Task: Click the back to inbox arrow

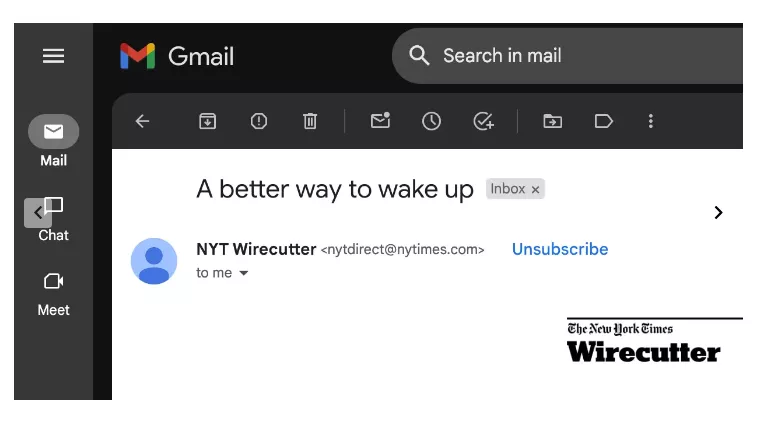Action: [x=142, y=121]
